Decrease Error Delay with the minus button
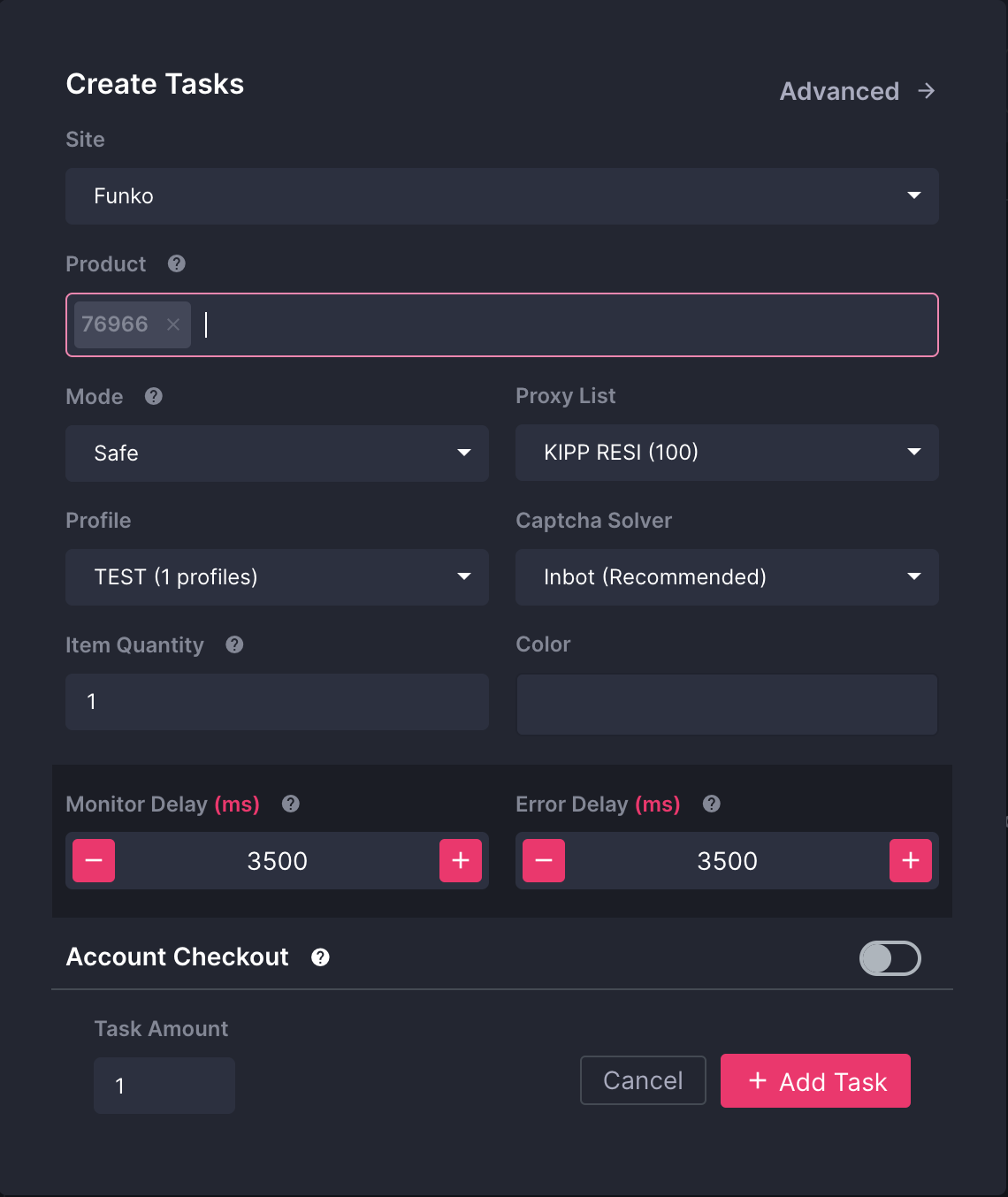This screenshot has height=1197, width=1008. 544,861
